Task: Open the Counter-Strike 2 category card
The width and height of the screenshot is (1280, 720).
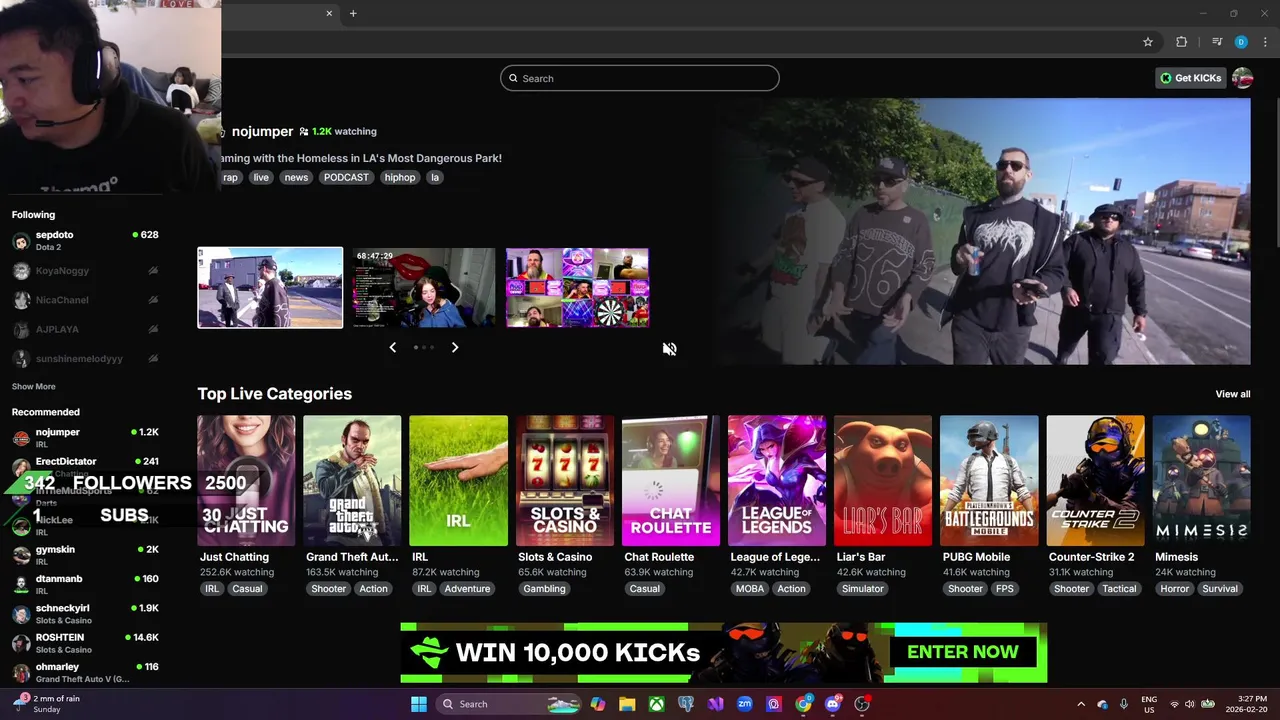Action: (x=1095, y=481)
